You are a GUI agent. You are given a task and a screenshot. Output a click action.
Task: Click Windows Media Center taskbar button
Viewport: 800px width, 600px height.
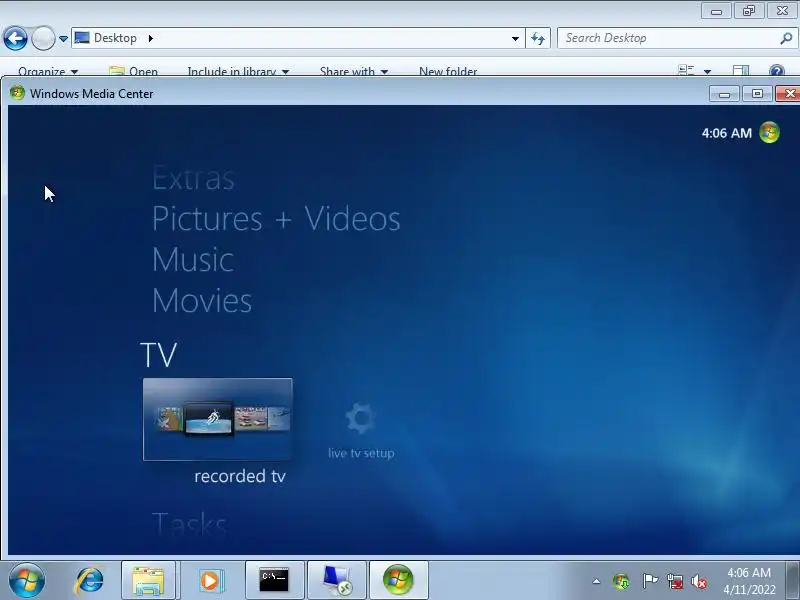click(x=398, y=581)
